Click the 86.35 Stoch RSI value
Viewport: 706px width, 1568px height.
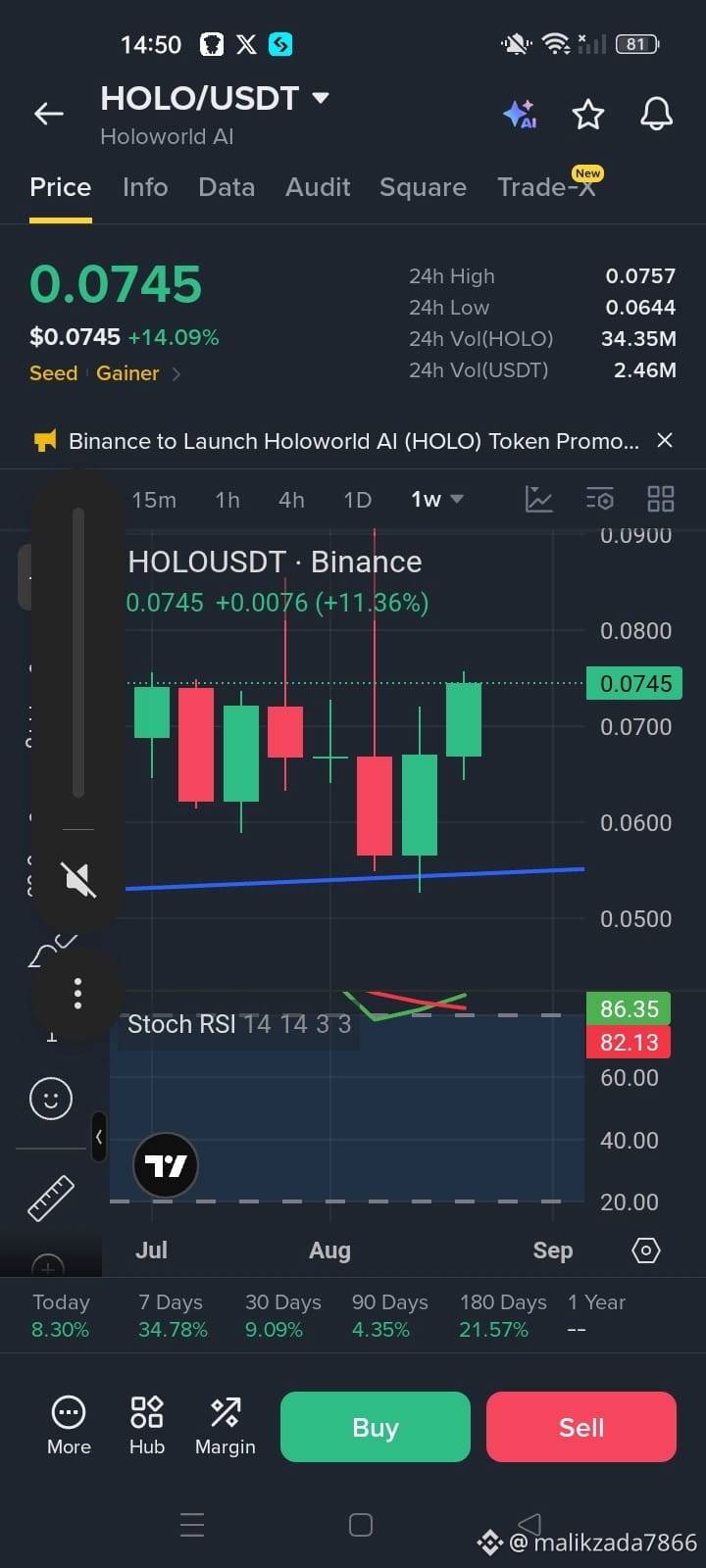629,1008
